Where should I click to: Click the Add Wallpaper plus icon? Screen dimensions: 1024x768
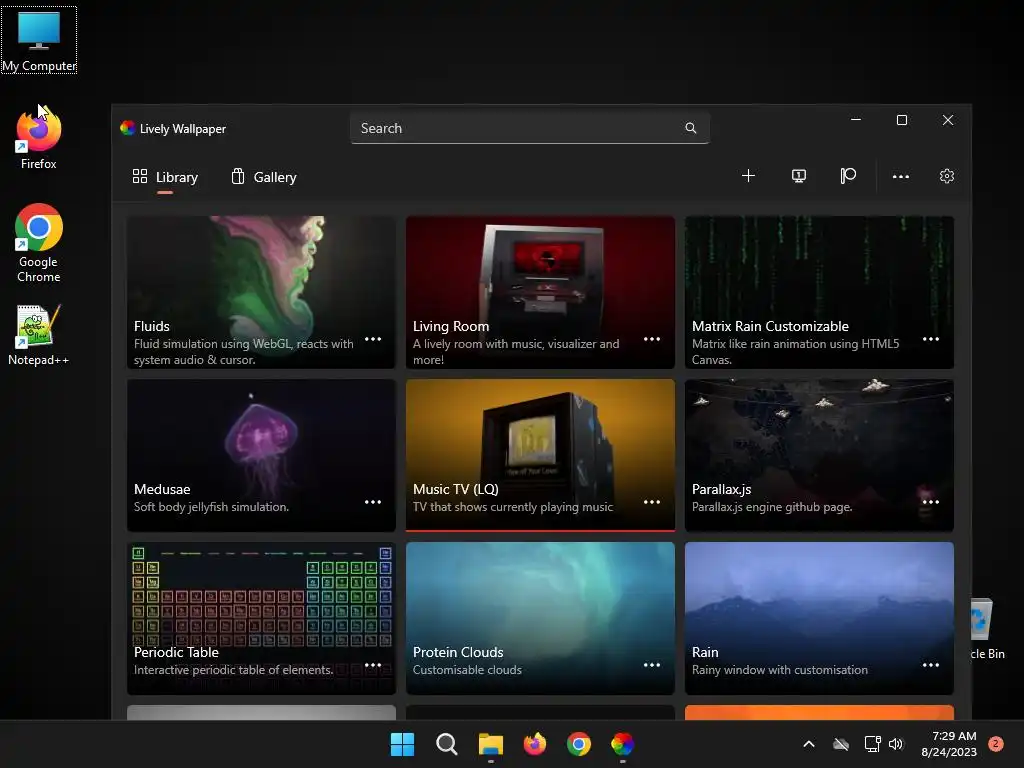click(x=748, y=176)
